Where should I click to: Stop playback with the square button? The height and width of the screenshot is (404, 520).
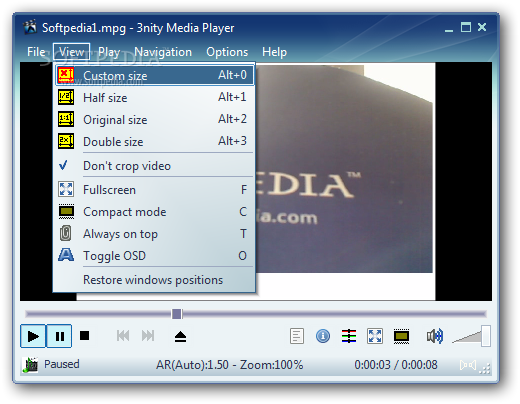coord(85,336)
